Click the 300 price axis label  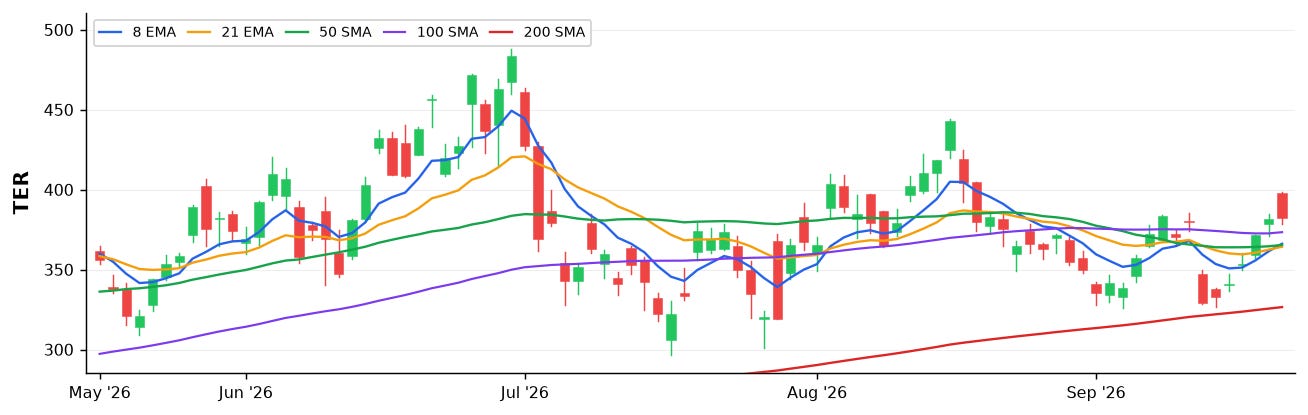point(61,351)
